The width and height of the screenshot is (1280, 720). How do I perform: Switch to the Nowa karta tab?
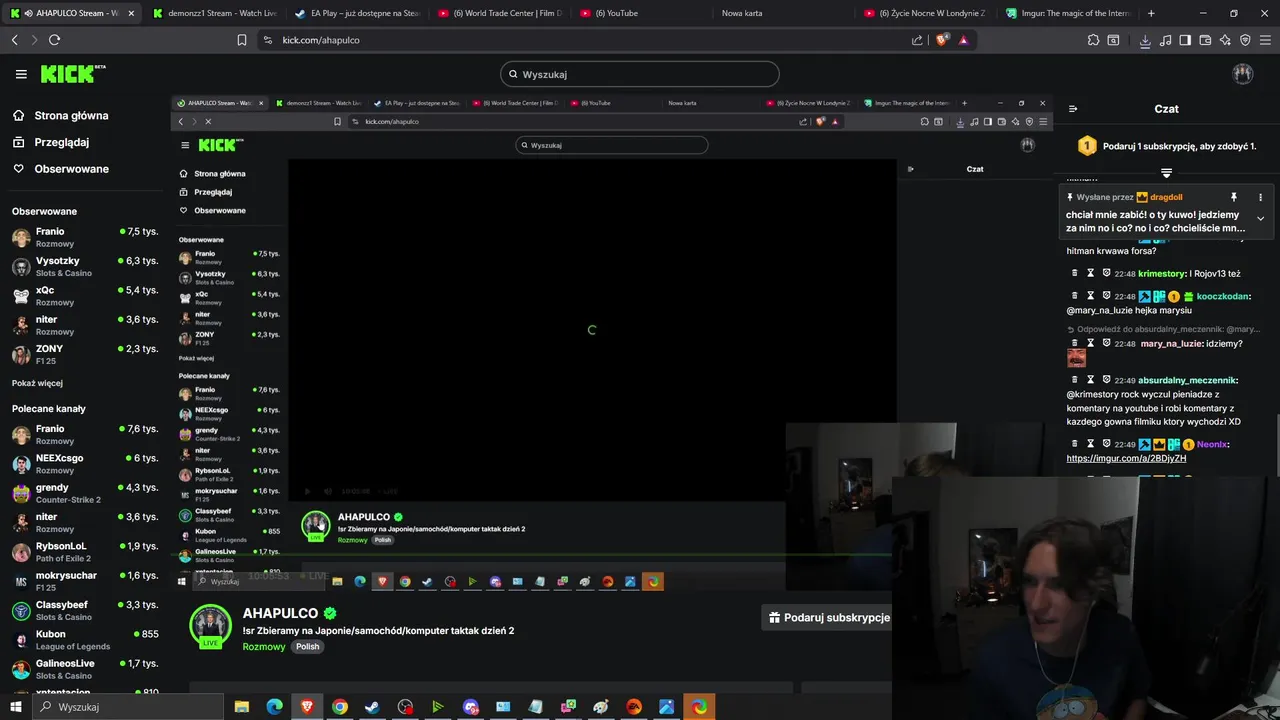[x=742, y=13]
